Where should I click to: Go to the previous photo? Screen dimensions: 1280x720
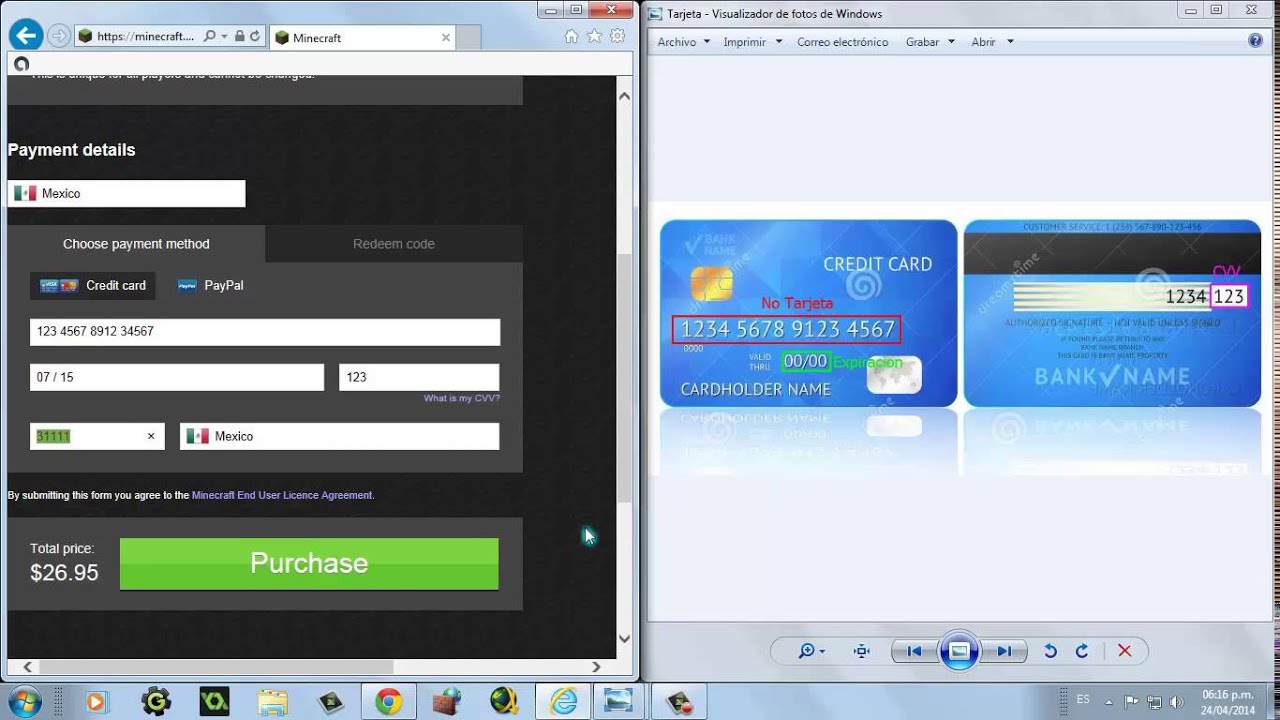click(x=914, y=651)
